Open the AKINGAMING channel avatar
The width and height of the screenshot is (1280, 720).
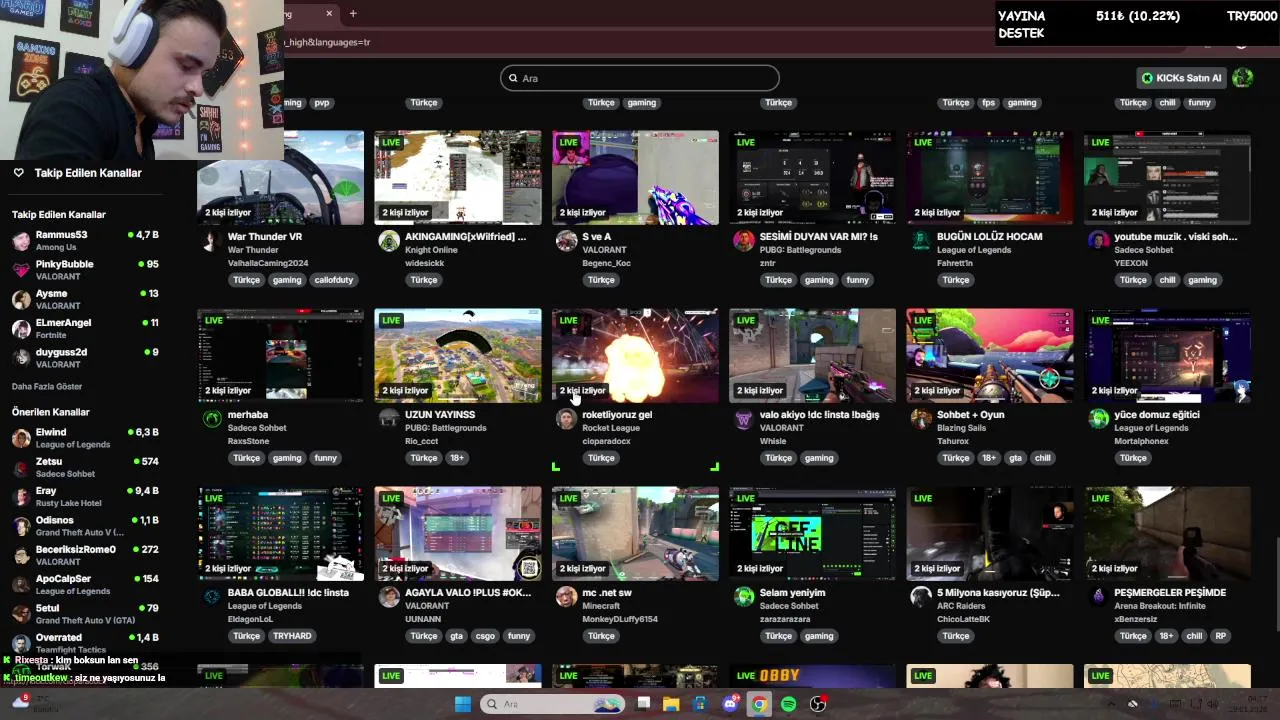click(x=389, y=241)
